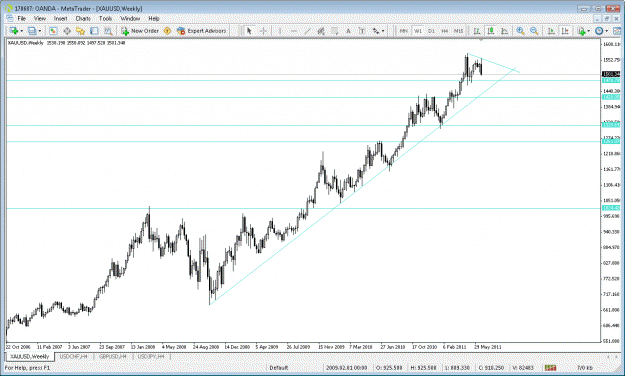625x376 pixels.
Task: Toggle chart shift icon
Action: 565,31
